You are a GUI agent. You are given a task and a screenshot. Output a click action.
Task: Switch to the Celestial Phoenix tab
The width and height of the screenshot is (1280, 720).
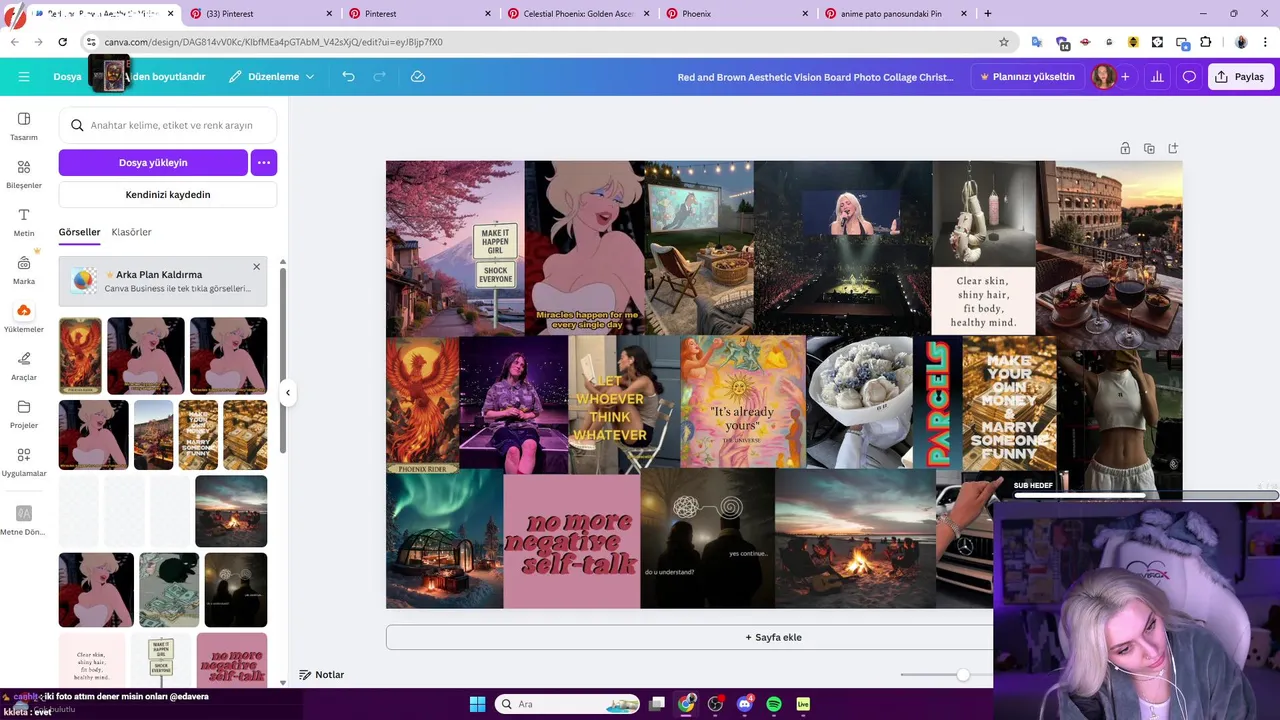tap(576, 14)
